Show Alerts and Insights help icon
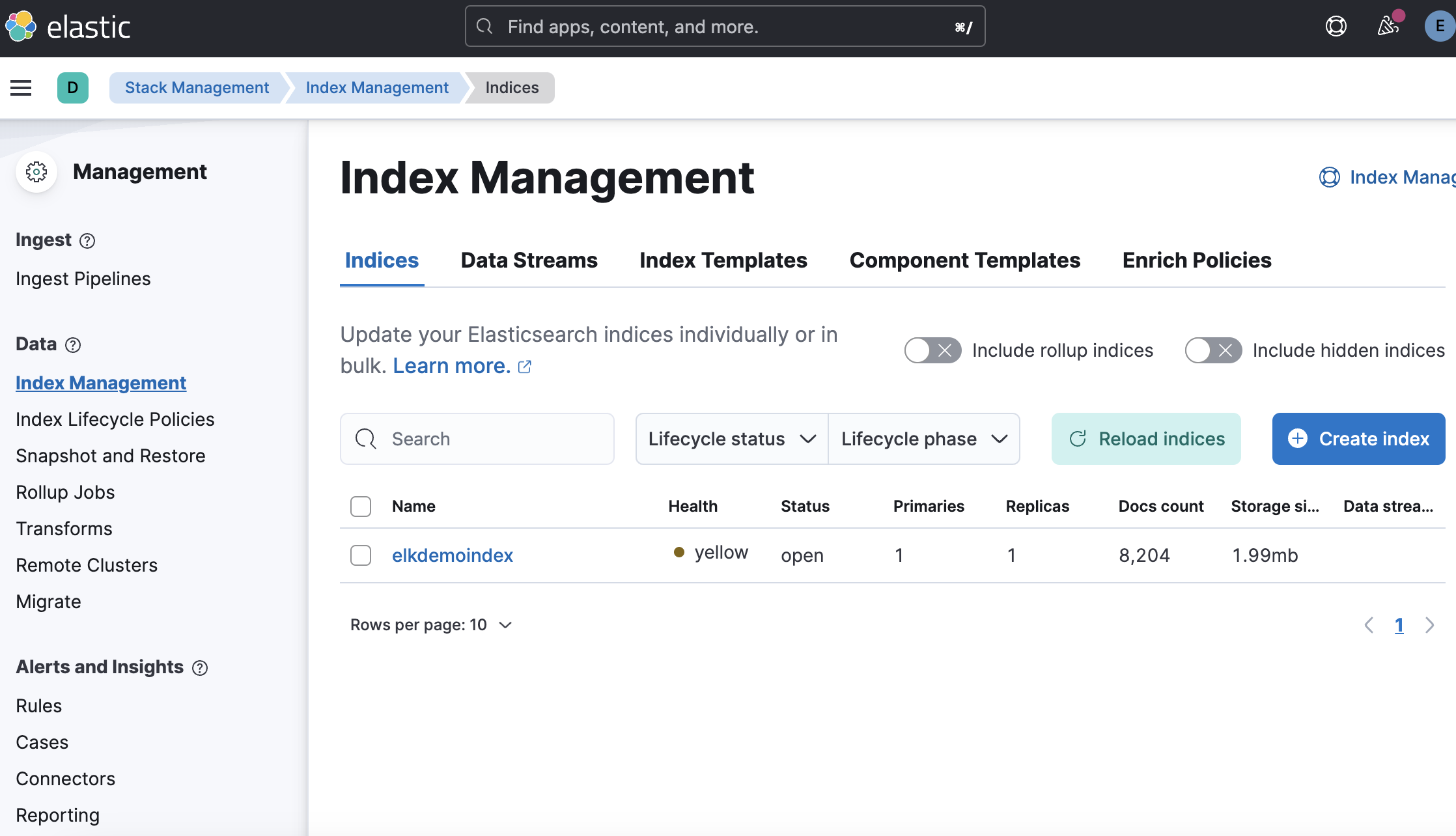This screenshot has height=836, width=1456. click(x=200, y=668)
